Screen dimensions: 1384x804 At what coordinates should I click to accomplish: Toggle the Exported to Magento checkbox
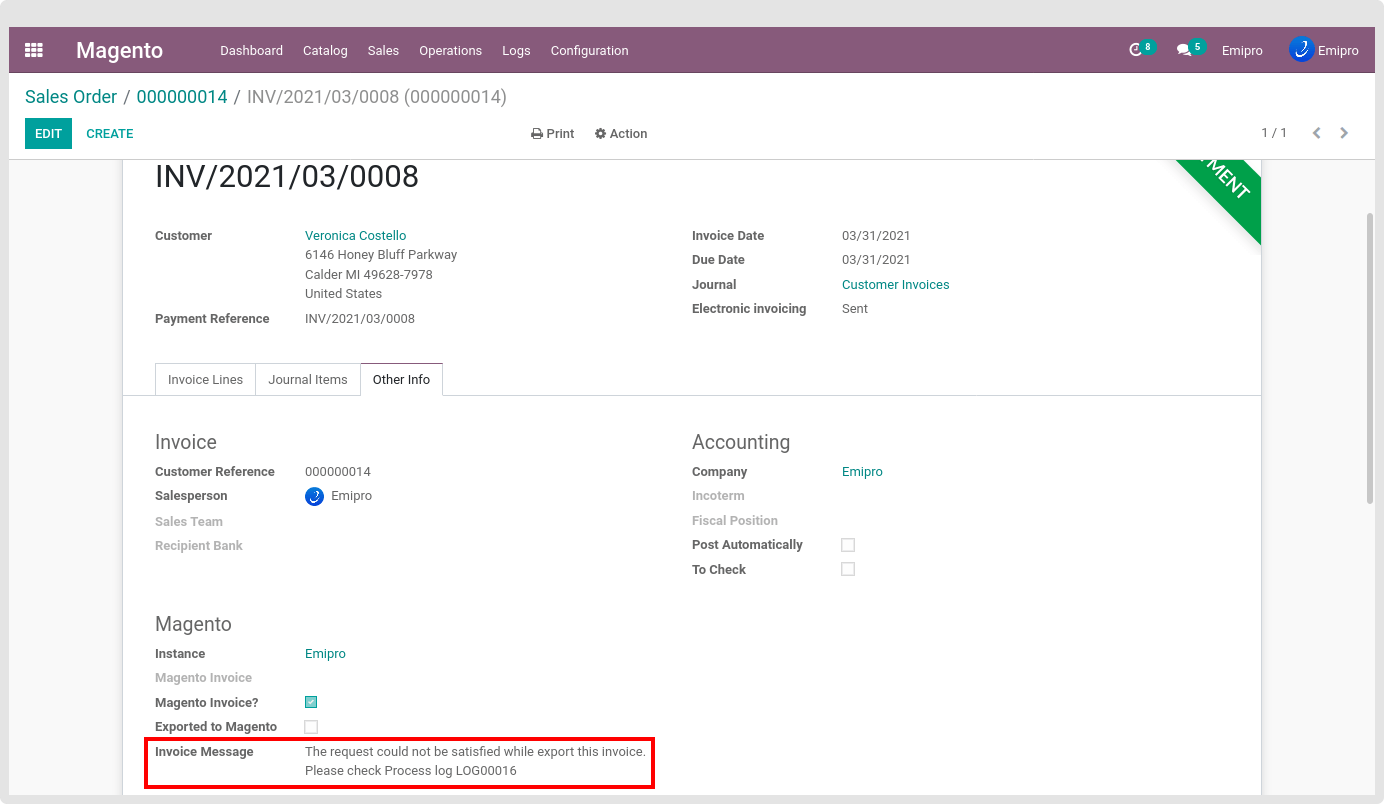(x=311, y=727)
